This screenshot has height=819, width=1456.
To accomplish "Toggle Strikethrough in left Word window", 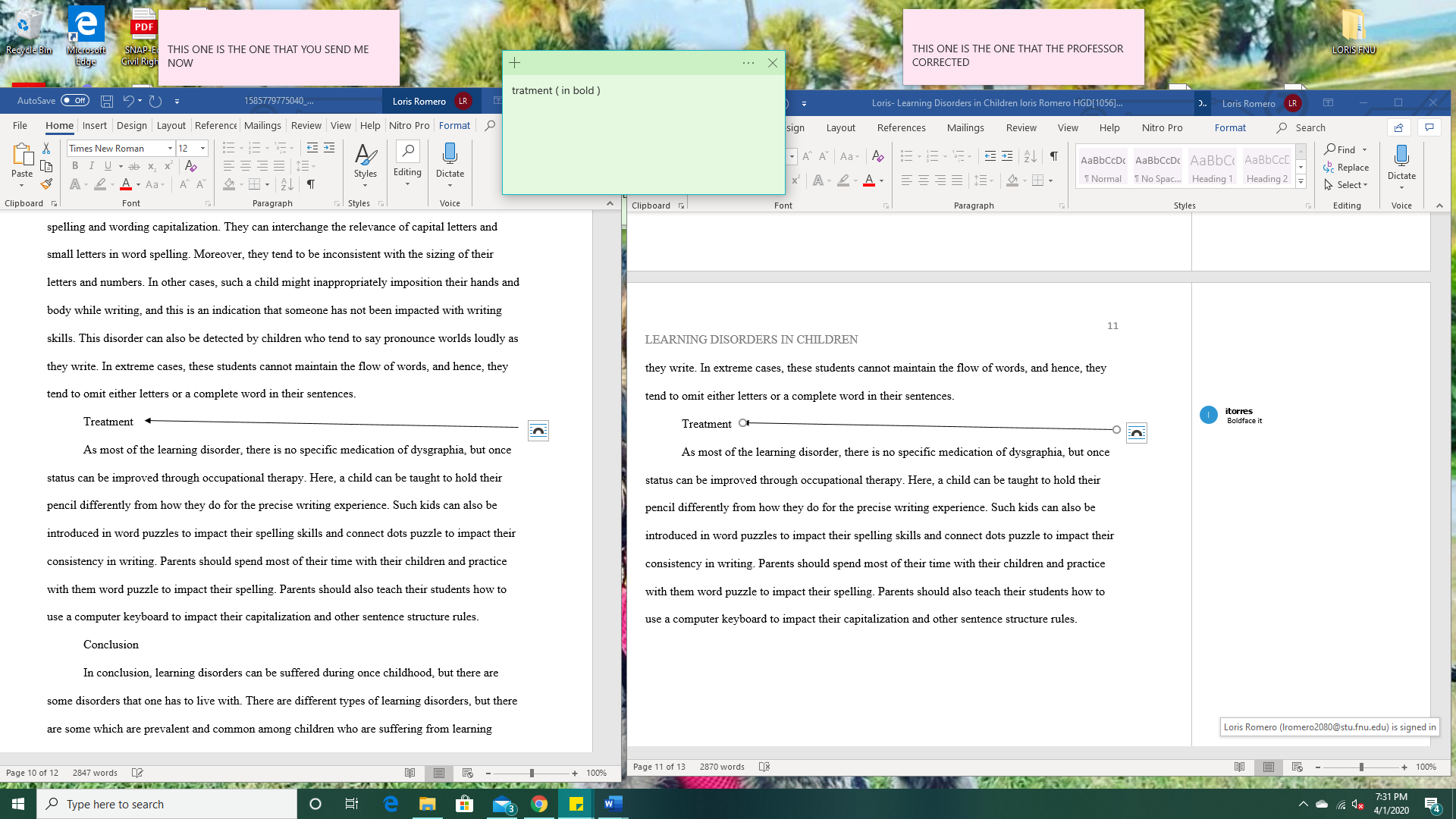I will [134, 166].
